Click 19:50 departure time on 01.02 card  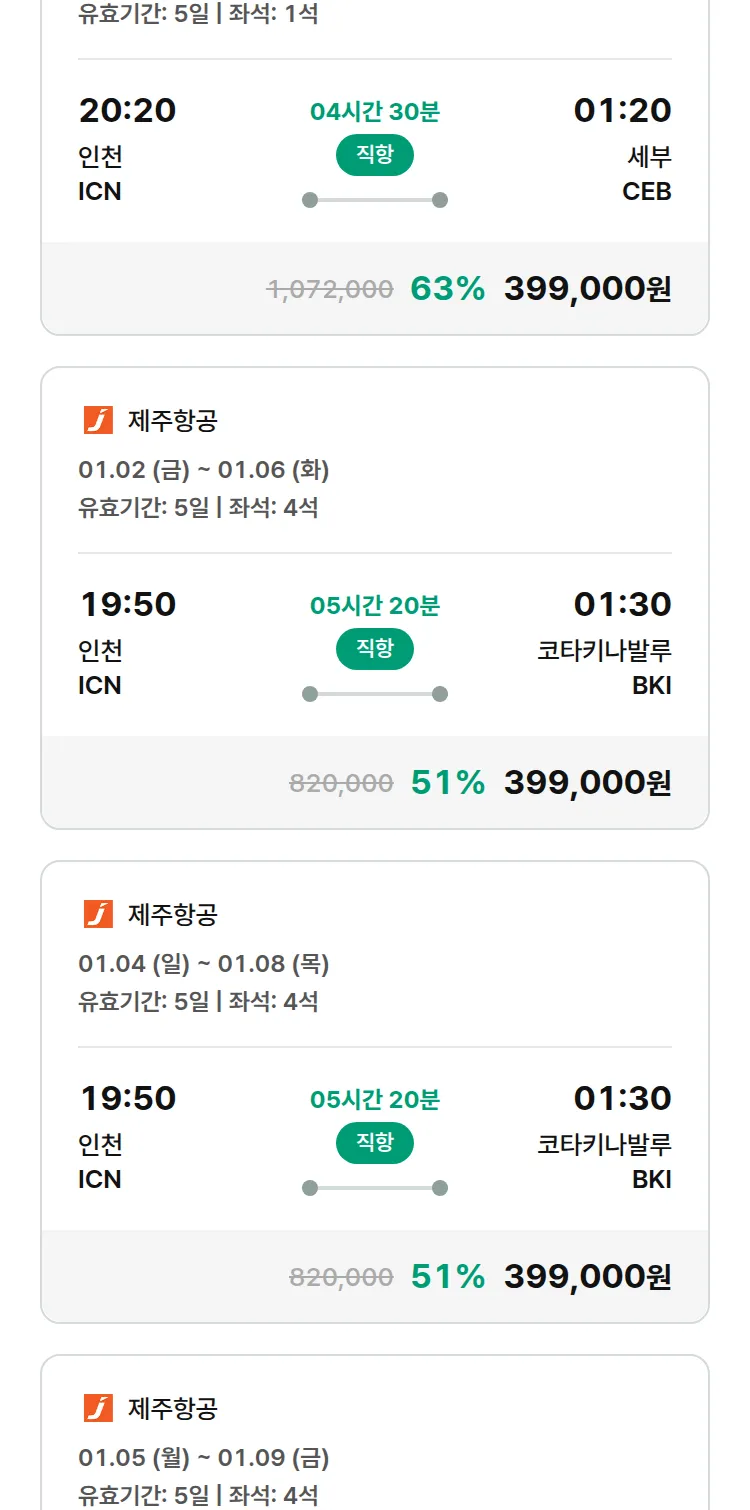point(127,605)
